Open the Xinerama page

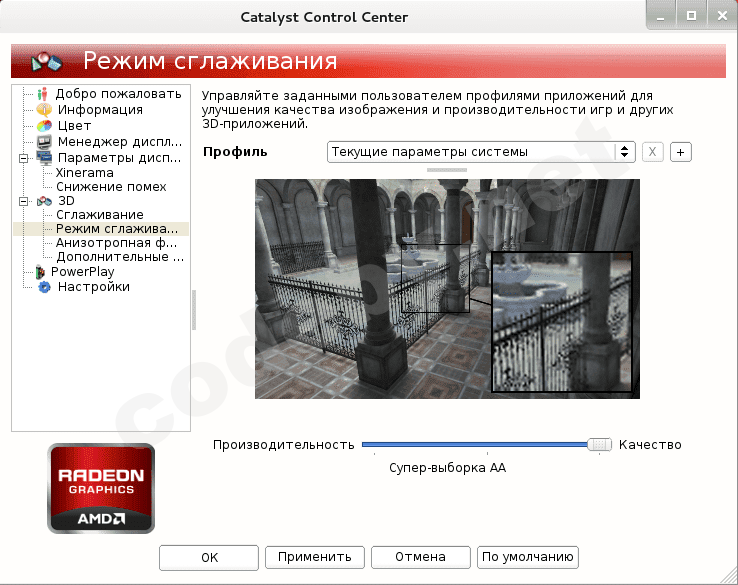tap(85, 173)
